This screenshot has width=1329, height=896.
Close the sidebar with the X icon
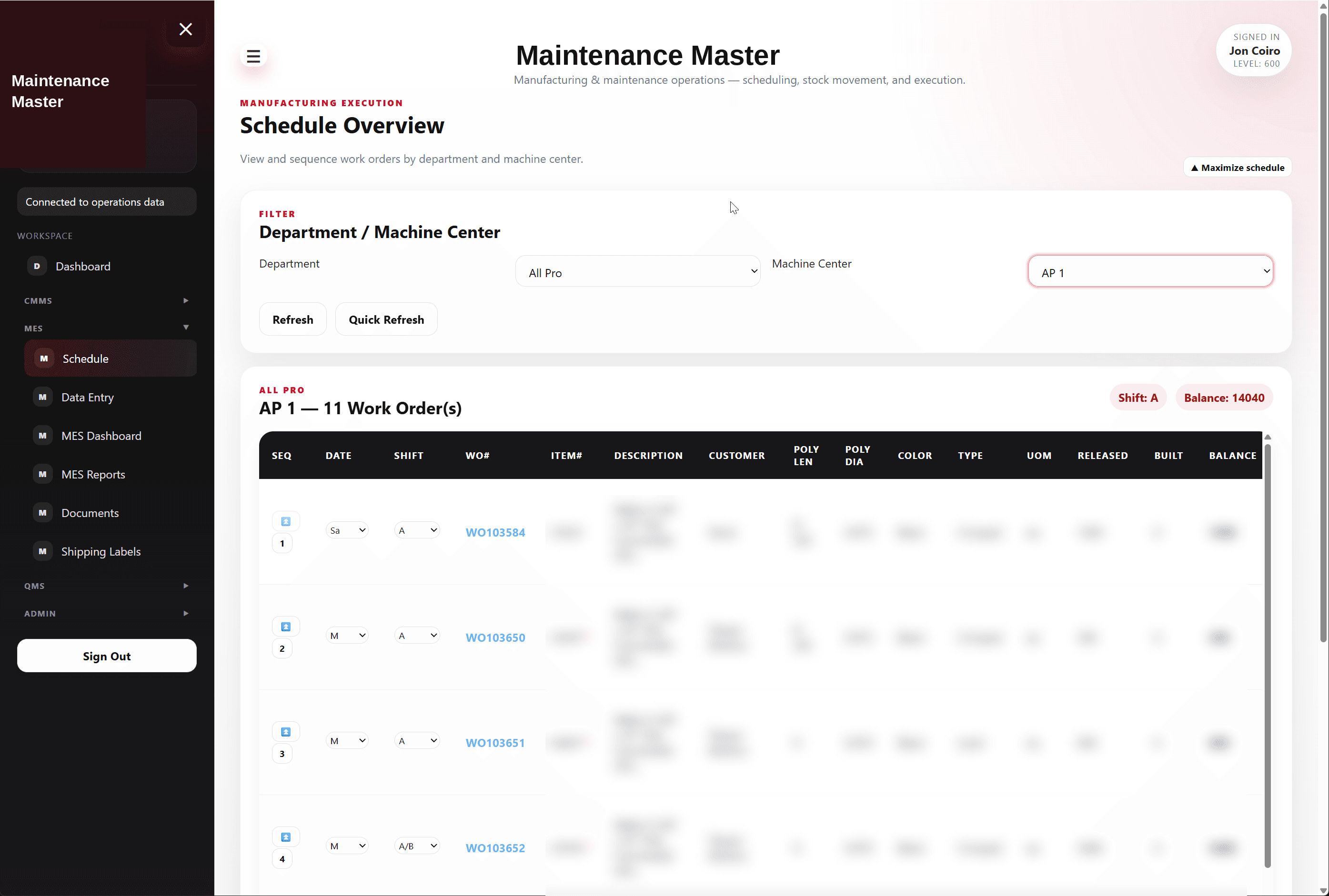tap(186, 29)
